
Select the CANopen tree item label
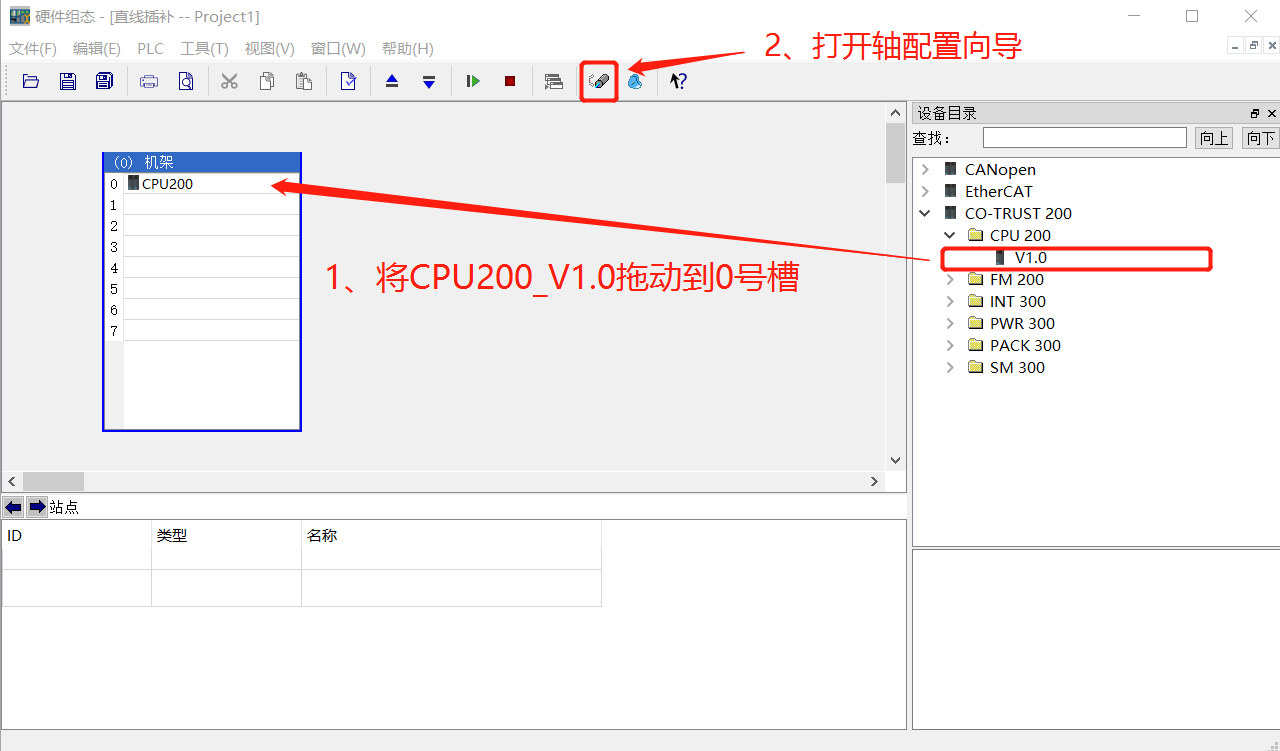tap(1000, 170)
